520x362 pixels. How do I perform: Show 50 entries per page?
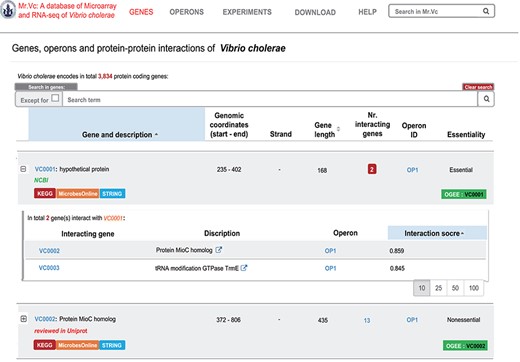click(x=455, y=288)
